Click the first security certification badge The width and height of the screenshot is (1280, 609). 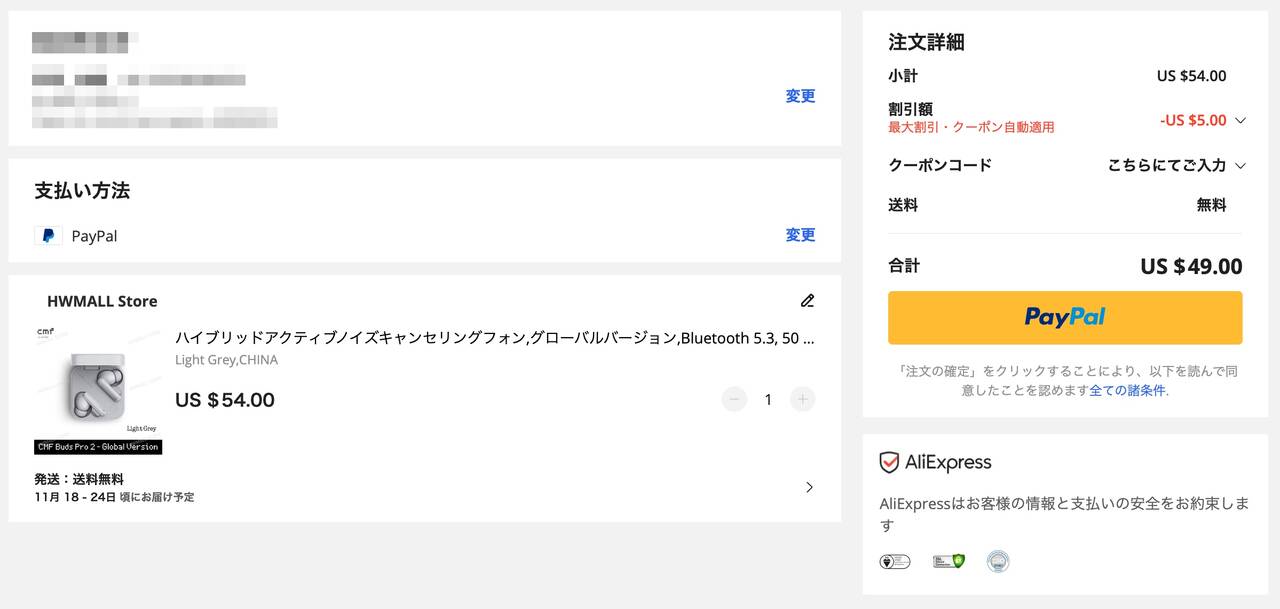(x=894, y=562)
